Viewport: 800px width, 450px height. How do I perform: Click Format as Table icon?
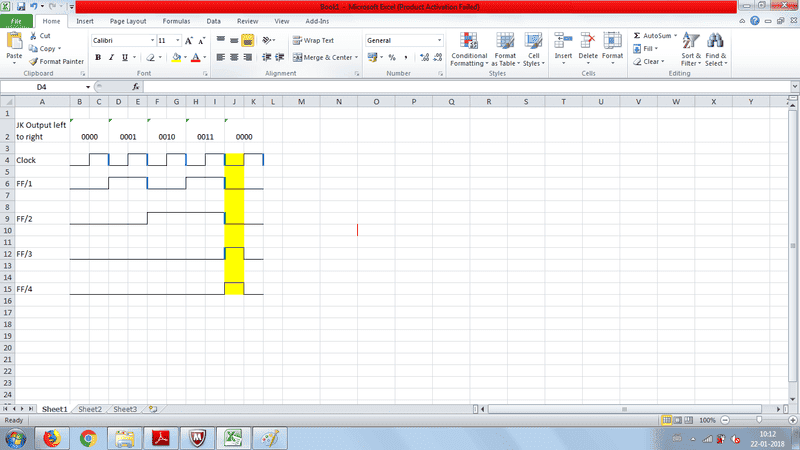(x=505, y=48)
